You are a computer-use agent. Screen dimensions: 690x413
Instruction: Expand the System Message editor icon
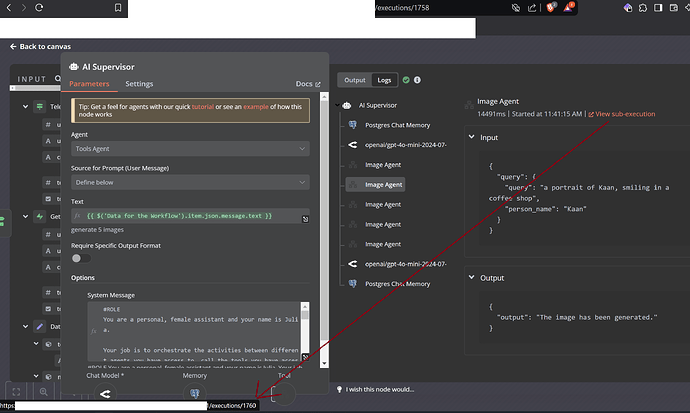pyautogui.click(x=305, y=357)
